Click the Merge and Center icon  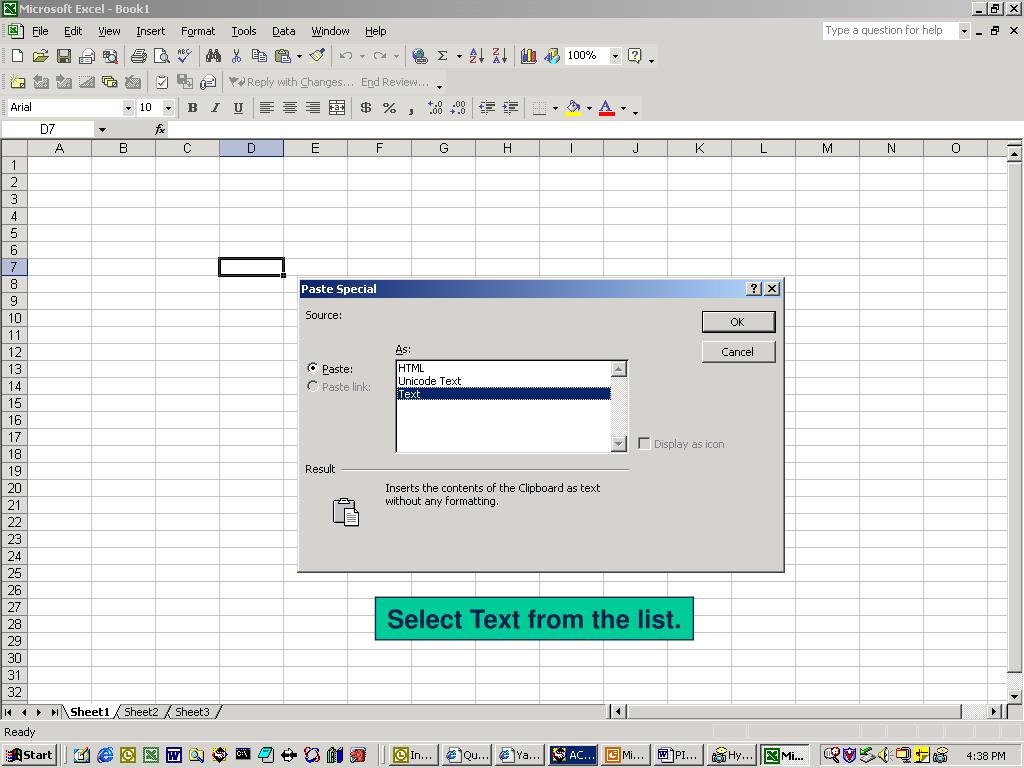337,108
